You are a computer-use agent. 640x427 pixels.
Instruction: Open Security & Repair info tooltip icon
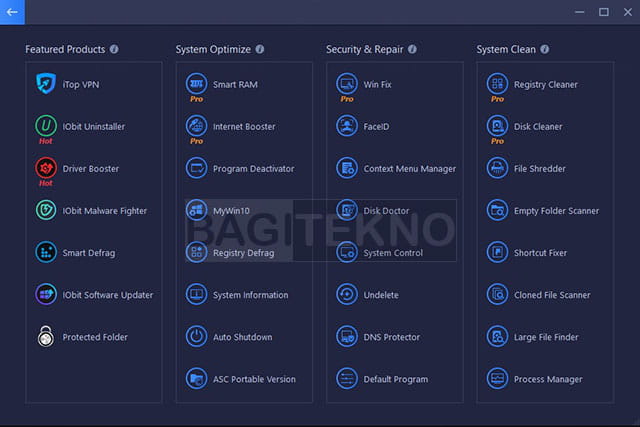click(x=412, y=49)
